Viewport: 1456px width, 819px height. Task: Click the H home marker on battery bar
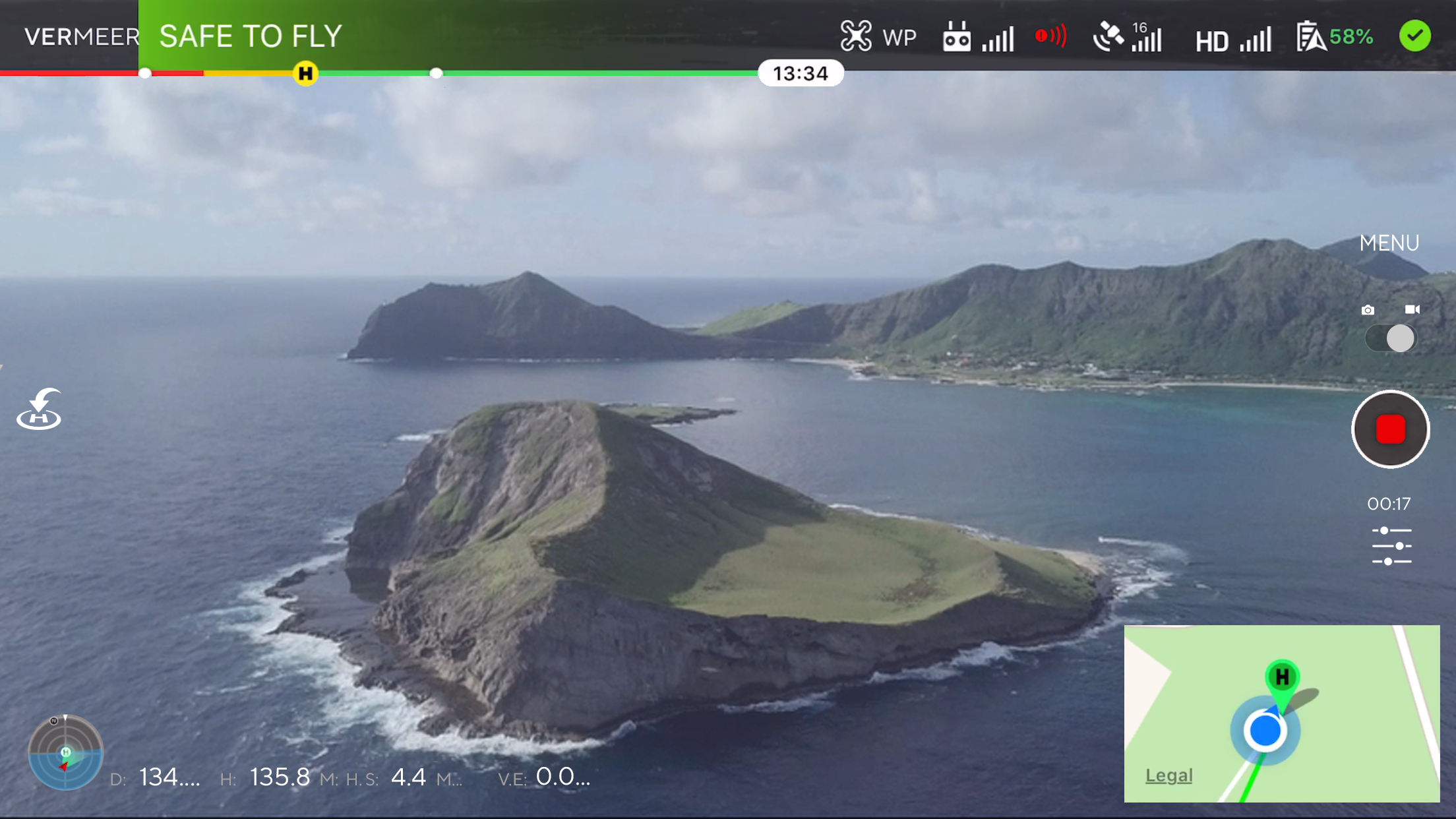305,73
